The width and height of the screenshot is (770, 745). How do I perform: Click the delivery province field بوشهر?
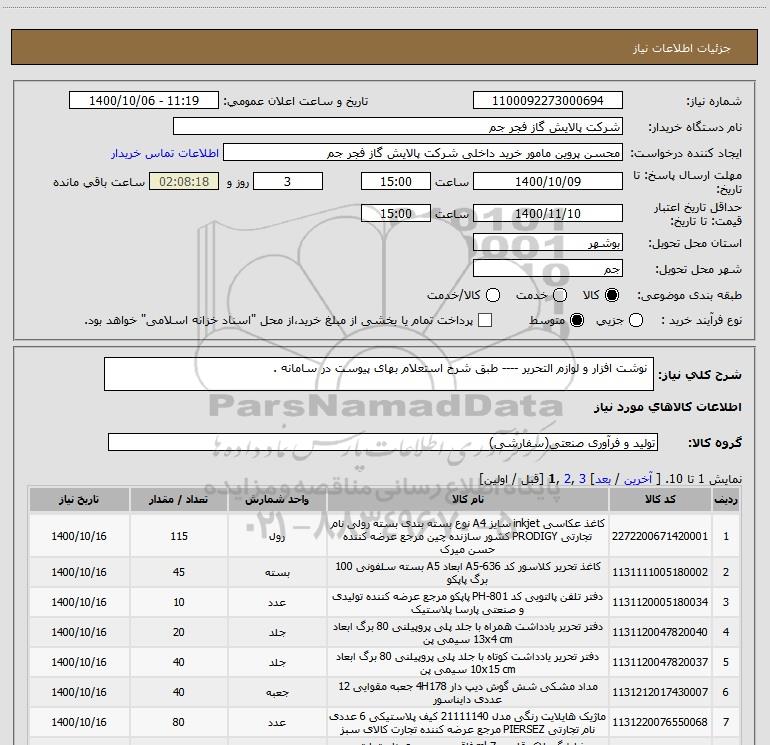[x=548, y=242]
